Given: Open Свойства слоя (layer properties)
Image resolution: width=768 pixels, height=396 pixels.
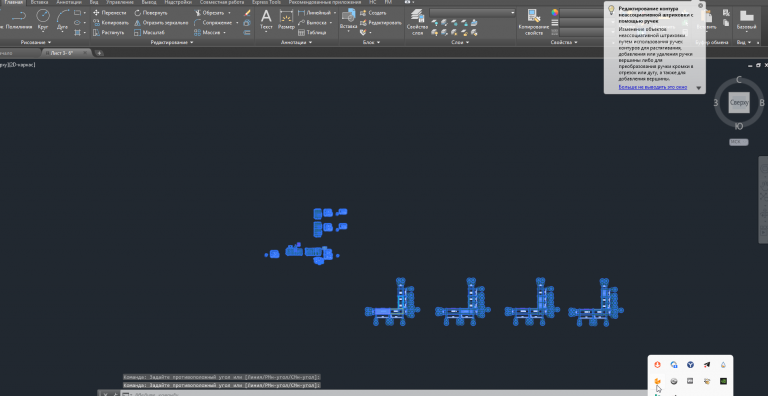Looking at the screenshot, I should (417, 22).
